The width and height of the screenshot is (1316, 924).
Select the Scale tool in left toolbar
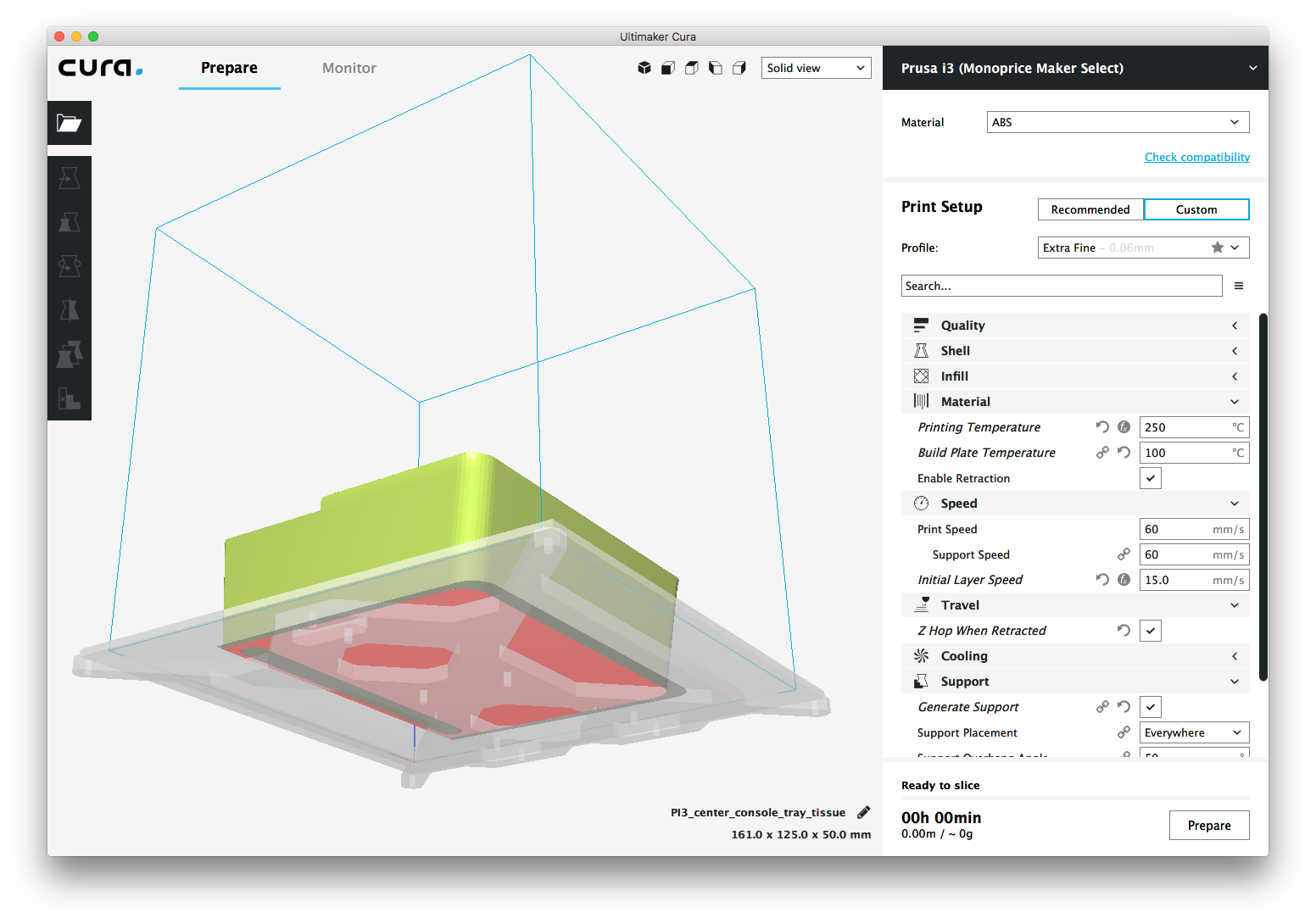click(70, 222)
